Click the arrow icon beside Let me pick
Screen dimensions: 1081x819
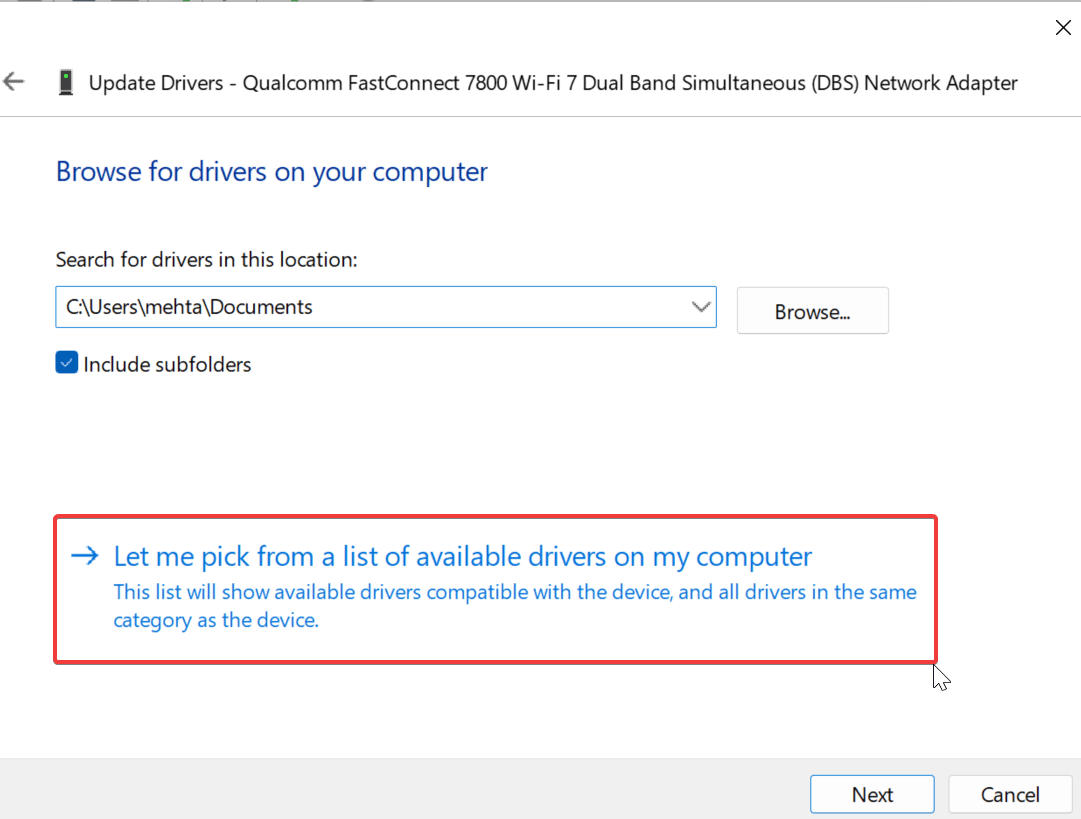tap(85, 555)
